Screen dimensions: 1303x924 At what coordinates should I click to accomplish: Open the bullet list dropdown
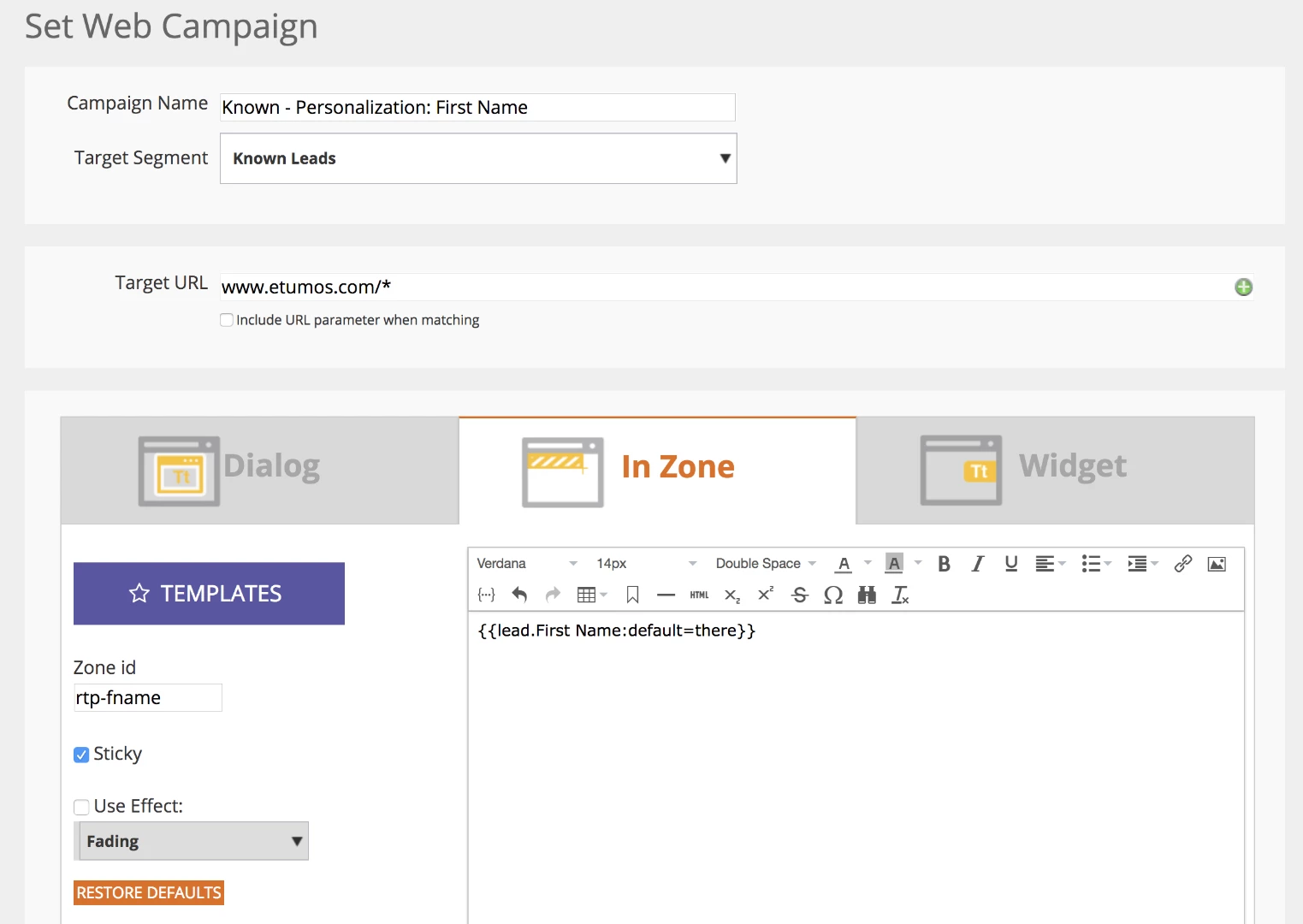pos(1097,564)
